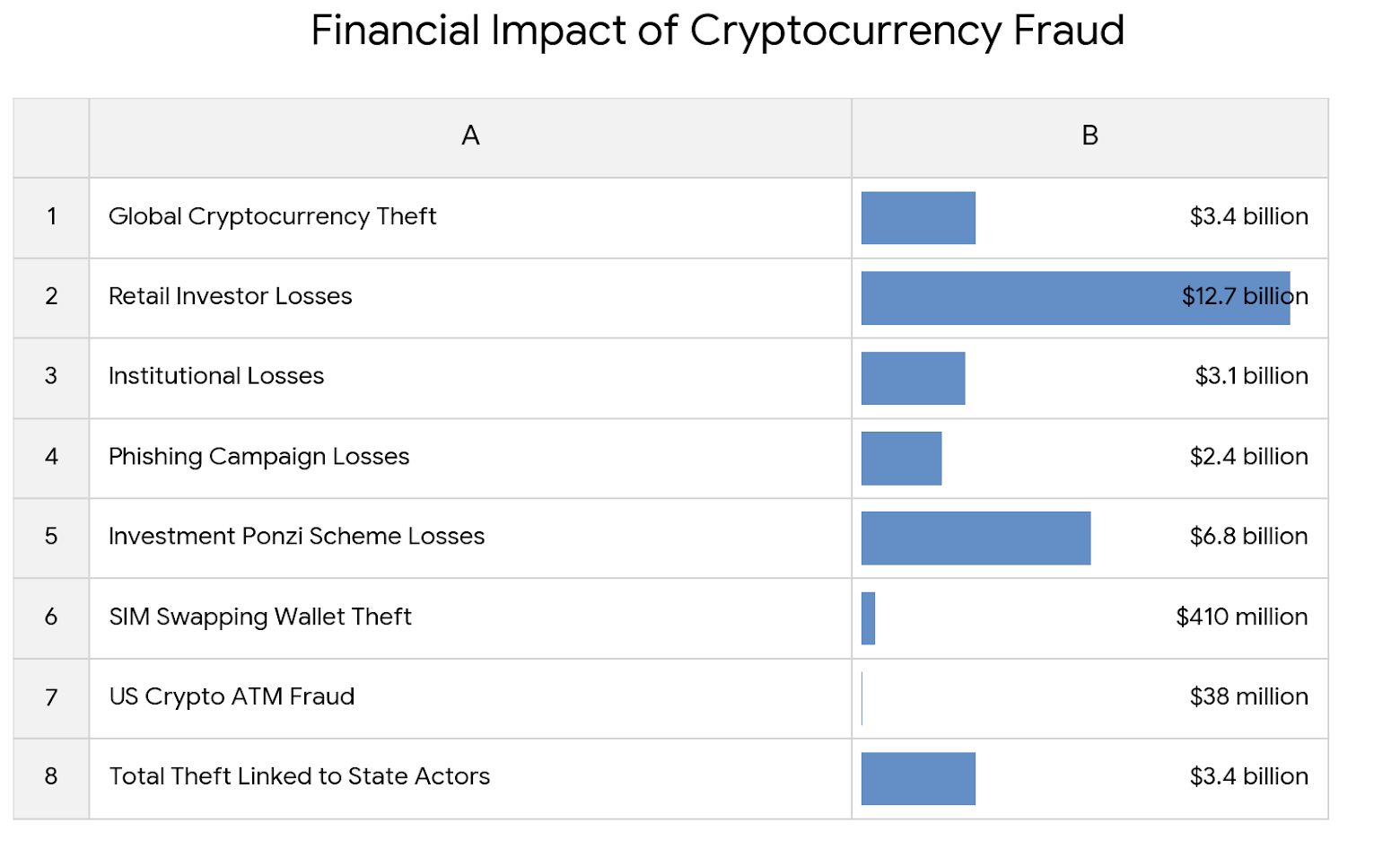1400x849 pixels.
Task: Click Total Theft Linked to State Actors
Action: point(299,777)
